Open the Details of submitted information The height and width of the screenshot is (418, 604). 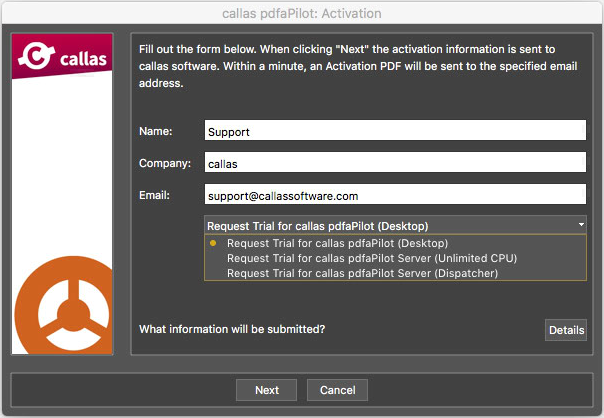click(x=566, y=330)
